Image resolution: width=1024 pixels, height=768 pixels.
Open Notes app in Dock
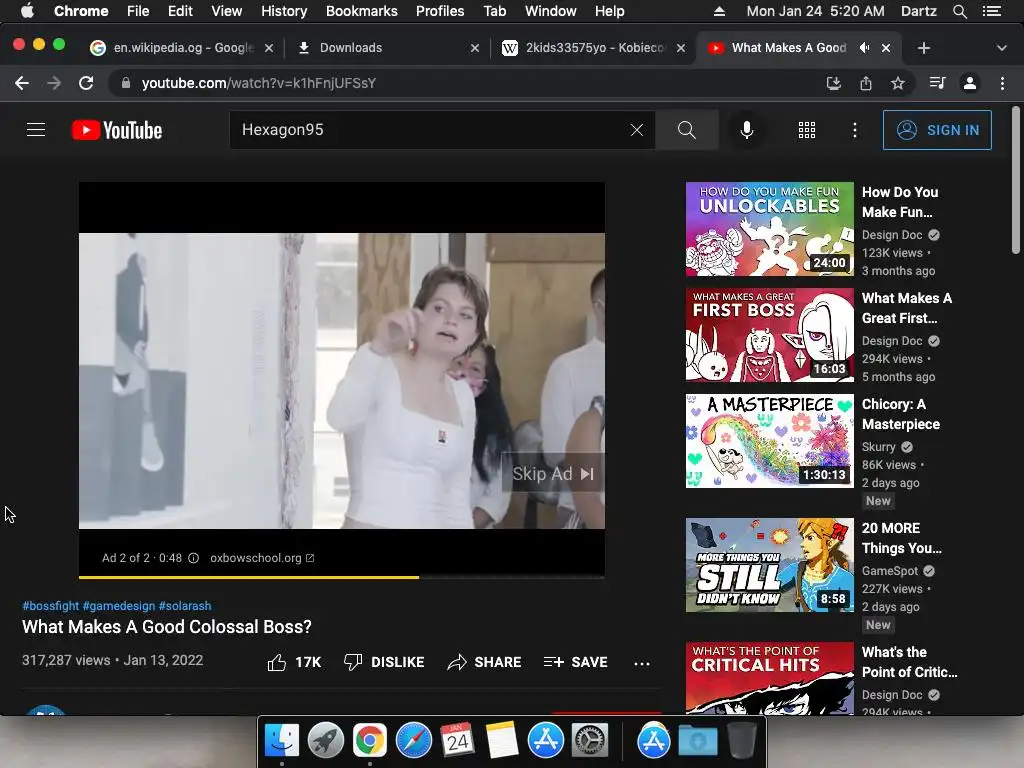[502, 741]
